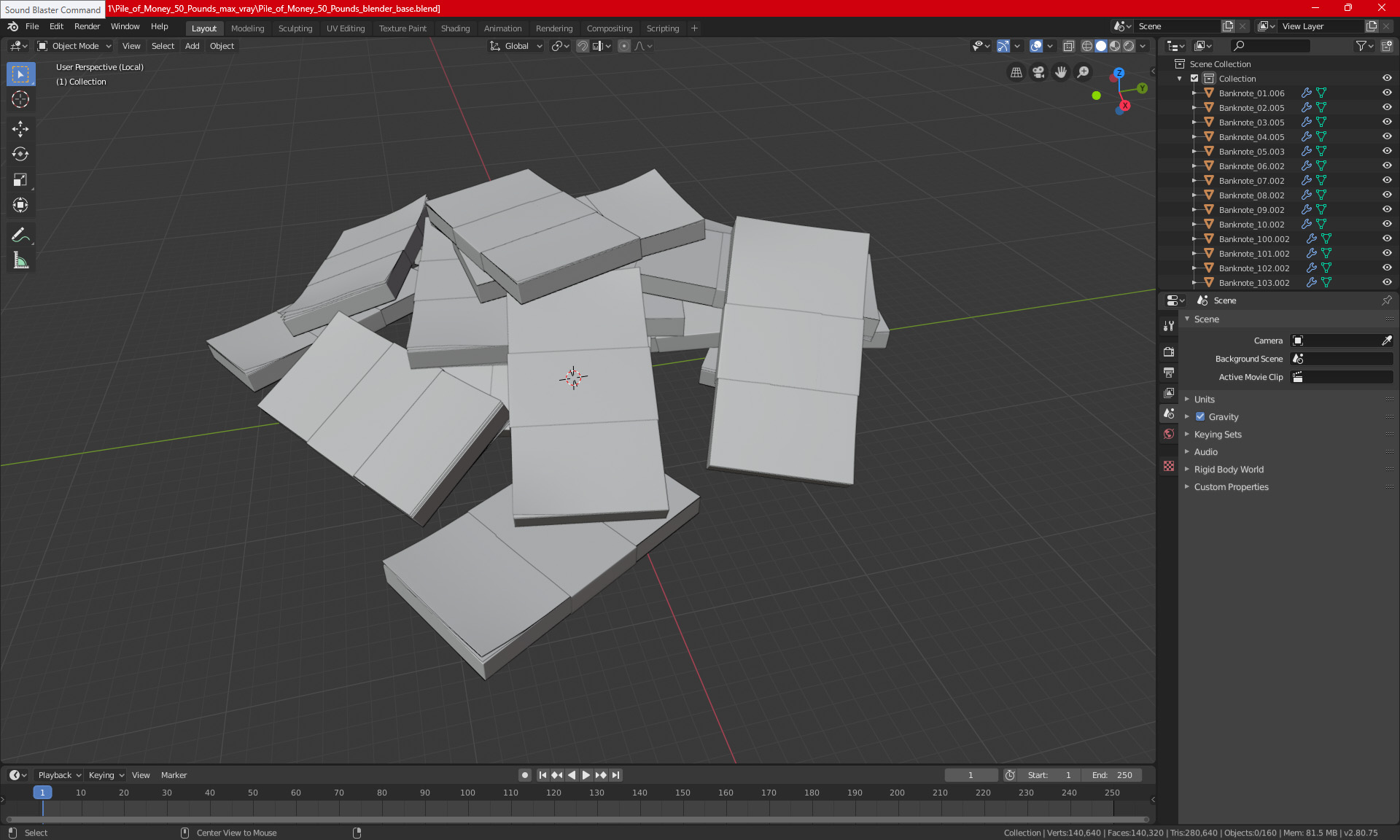
Task: Expand the Rigid Body World panel
Action: [1229, 469]
